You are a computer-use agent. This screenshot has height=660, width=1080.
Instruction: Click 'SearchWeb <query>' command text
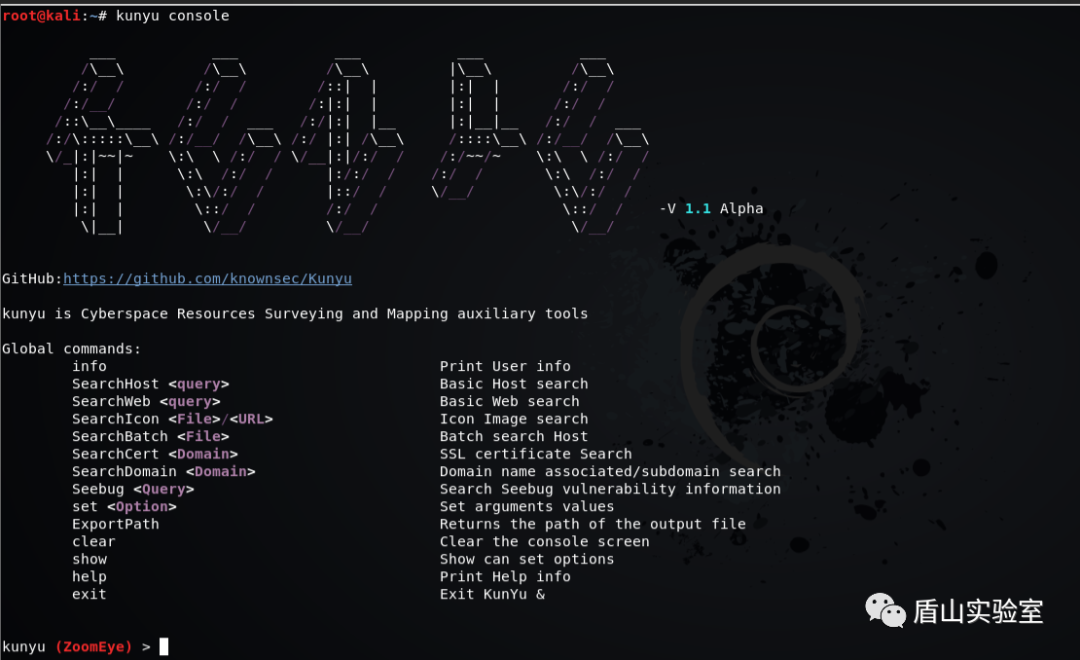[146, 402]
